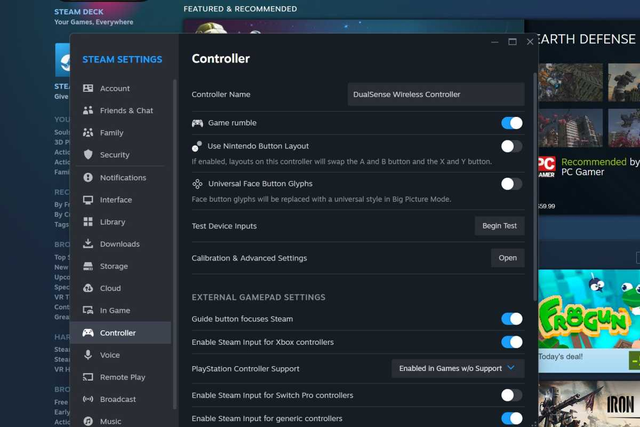Viewport: 640px width, 427px height.
Task: Click the Music note icon
Action: point(88,421)
